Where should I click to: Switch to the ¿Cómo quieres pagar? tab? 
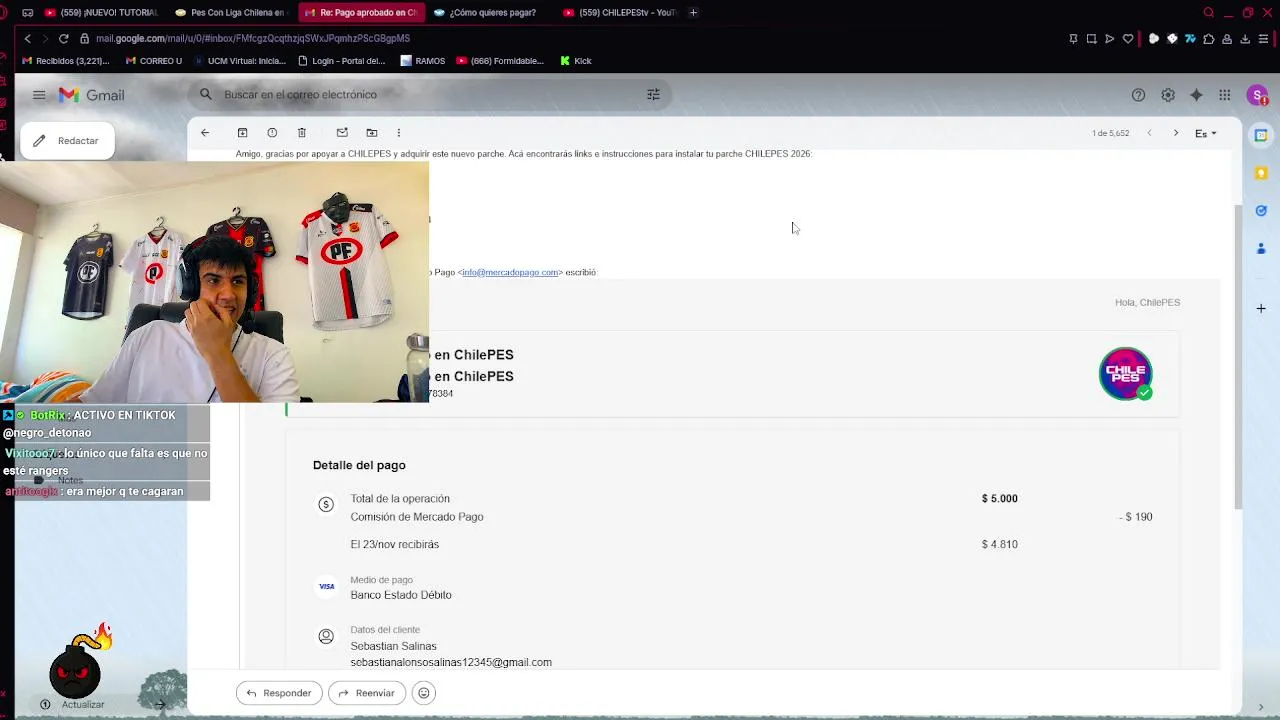490,12
